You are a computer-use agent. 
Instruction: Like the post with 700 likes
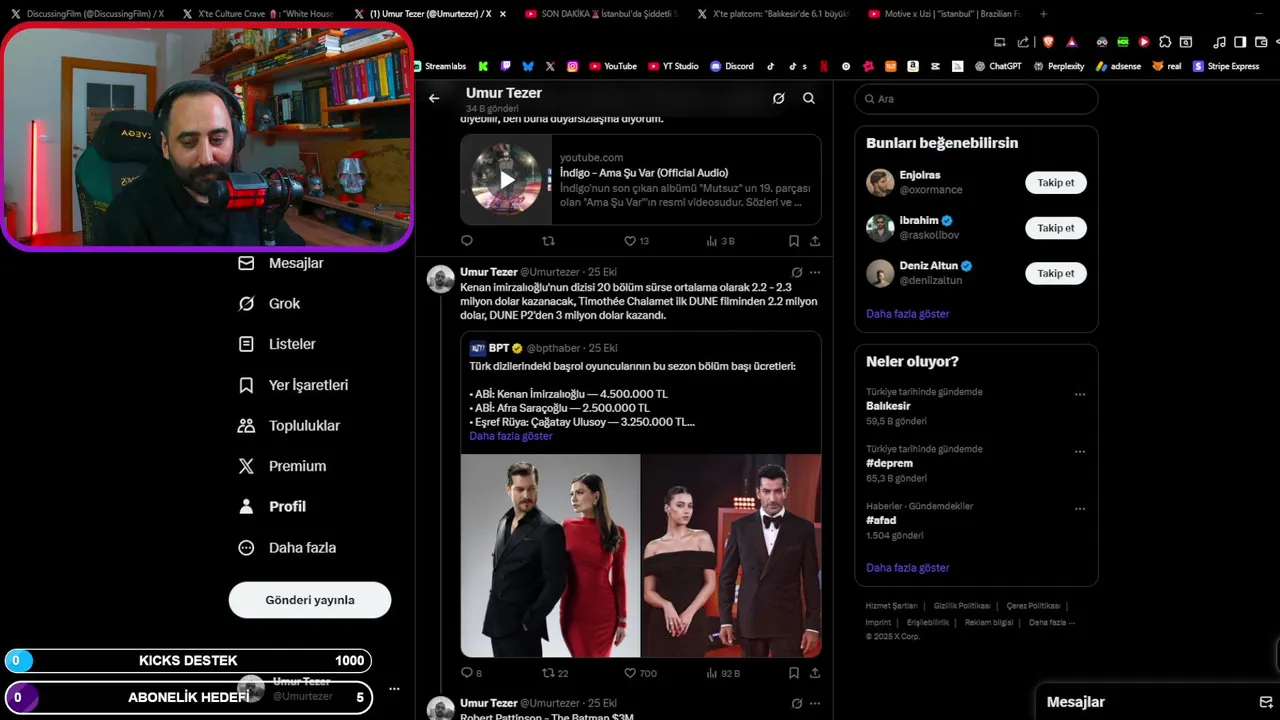click(640, 673)
